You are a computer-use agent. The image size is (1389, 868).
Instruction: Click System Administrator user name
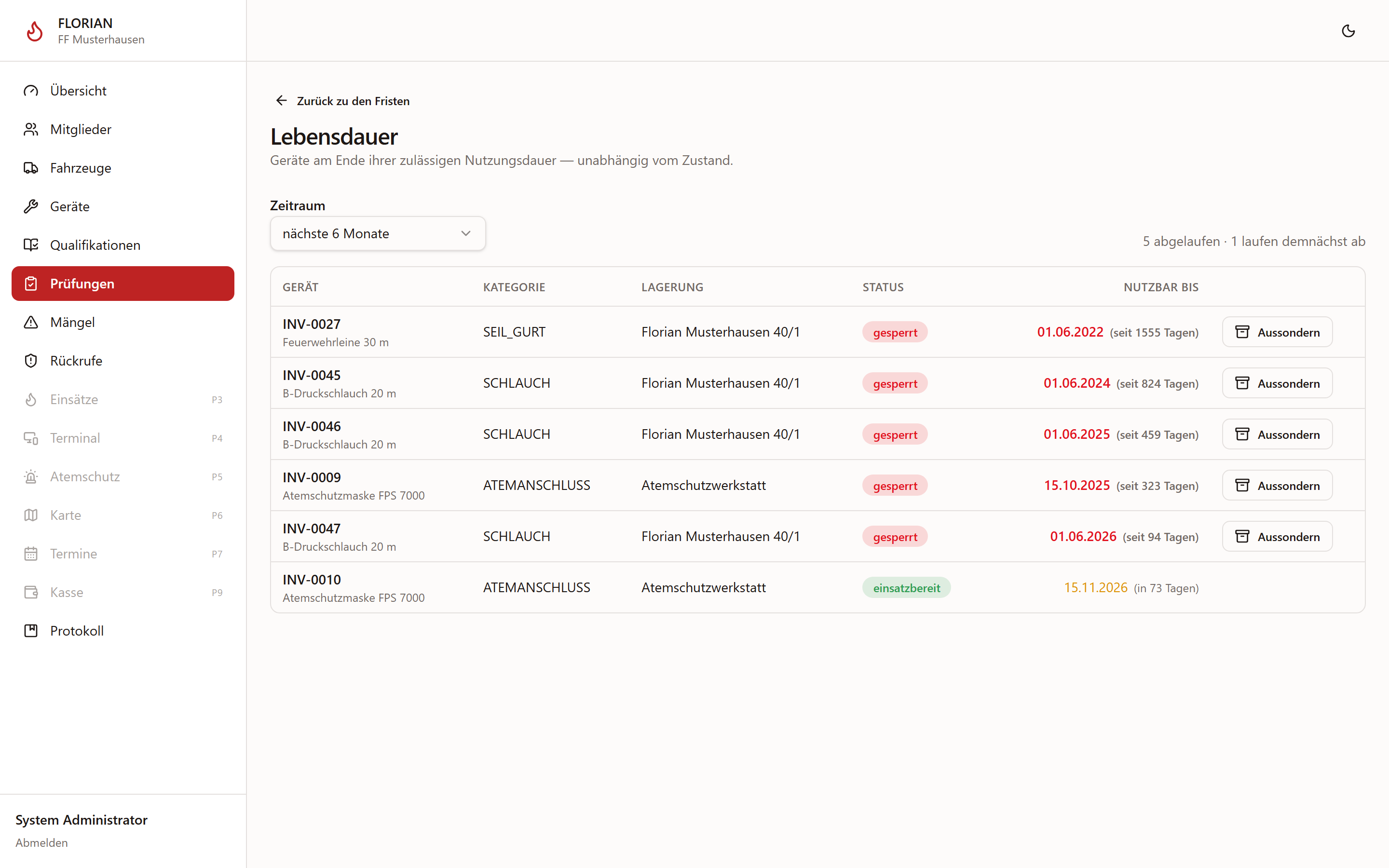(82, 820)
